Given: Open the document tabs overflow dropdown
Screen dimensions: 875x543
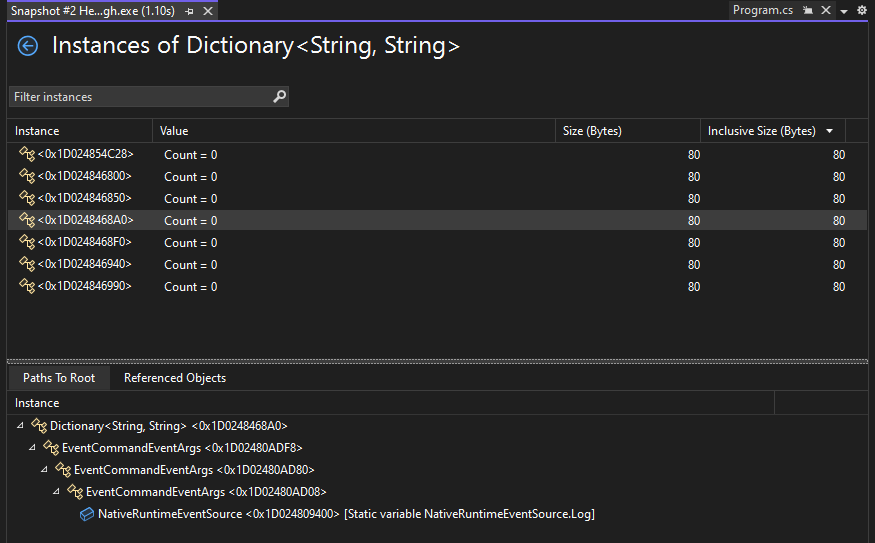Looking at the screenshot, I should (x=845, y=10).
